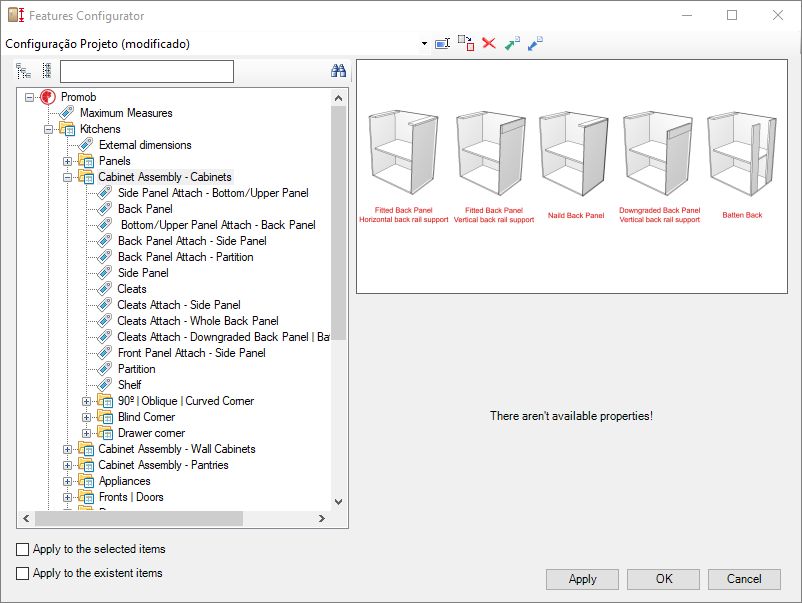Image resolution: width=802 pixels, height=603 pixels.
Task: Click the Promob root node icon
Action: click(x=48, y=97)
